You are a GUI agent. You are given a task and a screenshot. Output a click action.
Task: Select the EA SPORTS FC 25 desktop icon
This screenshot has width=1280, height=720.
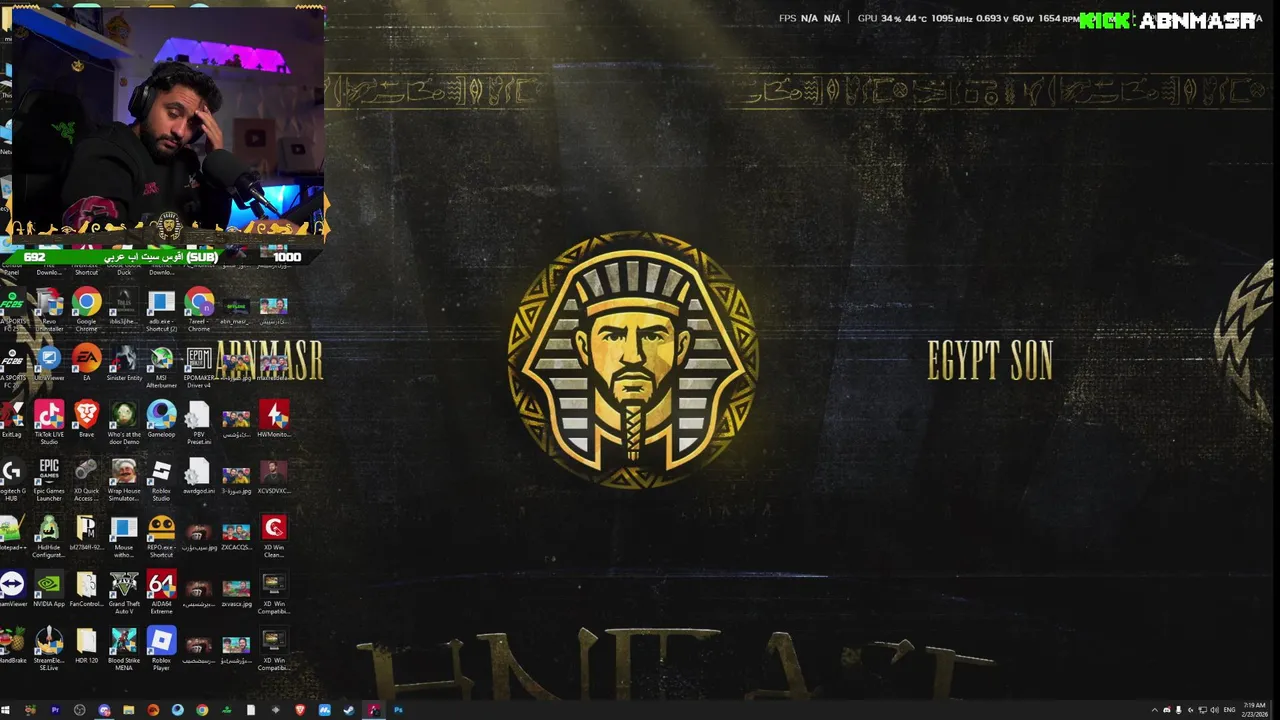pos(11,310)
